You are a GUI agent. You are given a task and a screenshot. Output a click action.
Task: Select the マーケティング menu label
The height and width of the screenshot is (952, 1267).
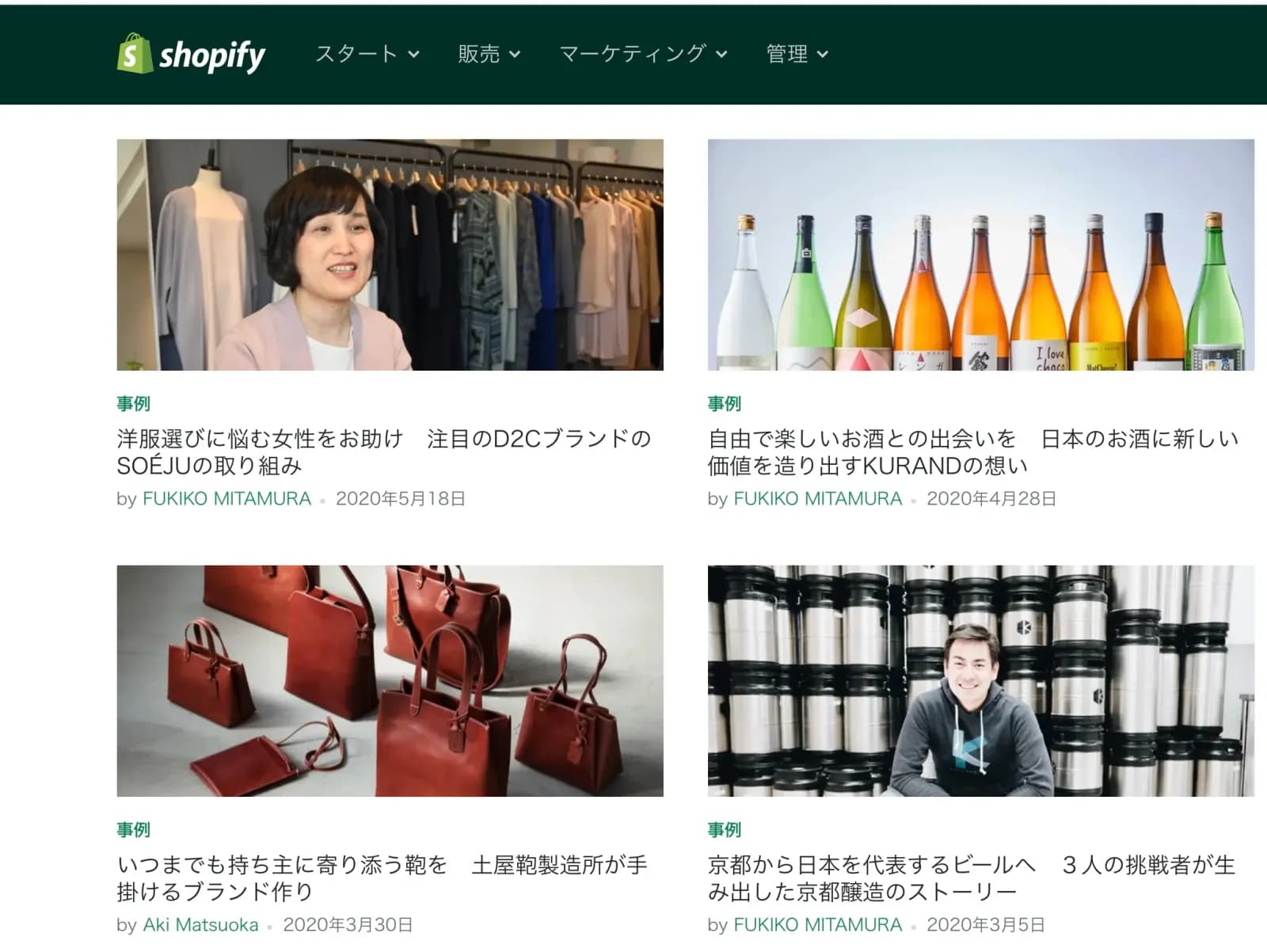(633, 54)
